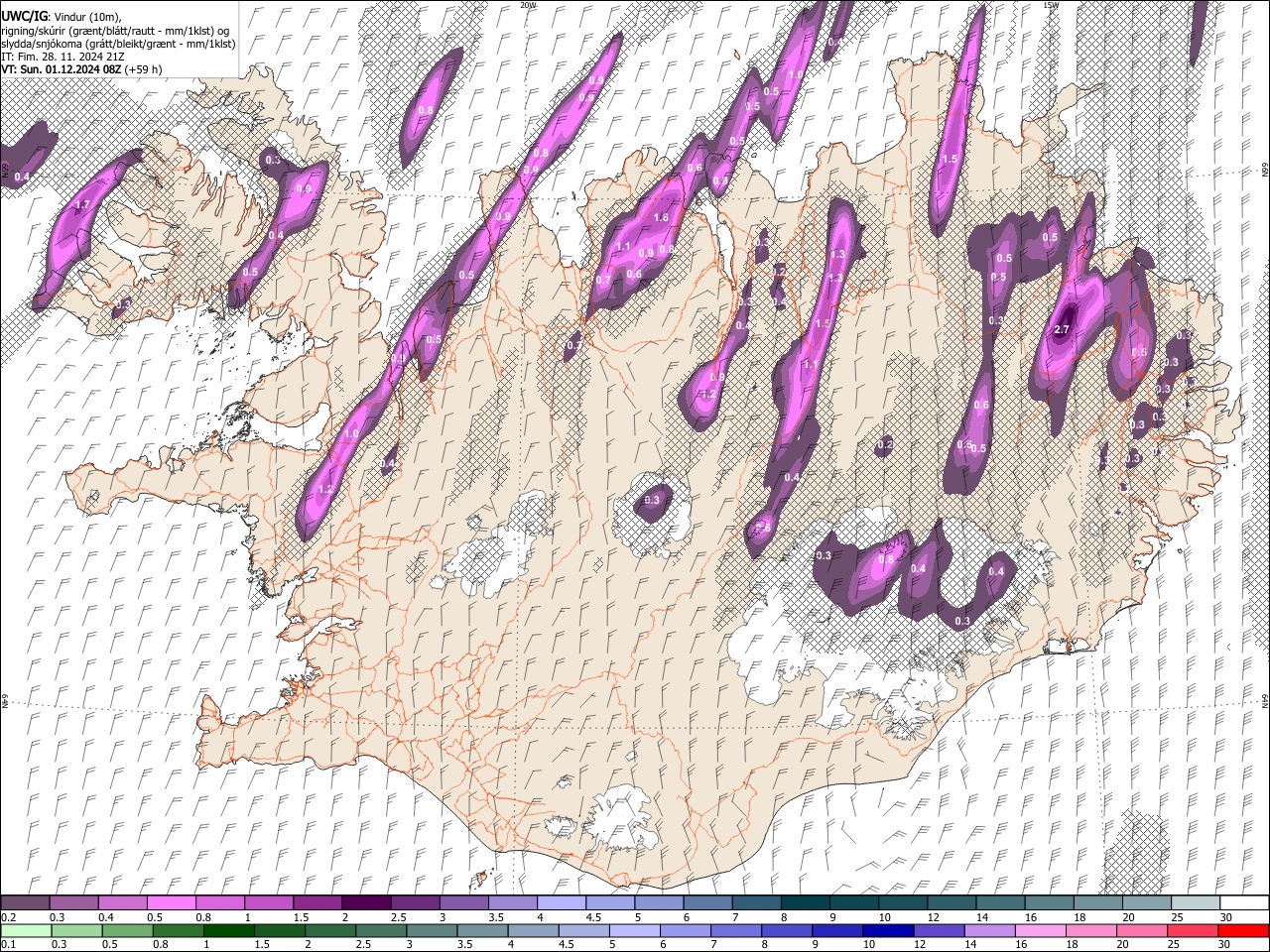Click the darkest green rain swatch starting at 1
The image size is (1270, 952).
click(228, 930)
